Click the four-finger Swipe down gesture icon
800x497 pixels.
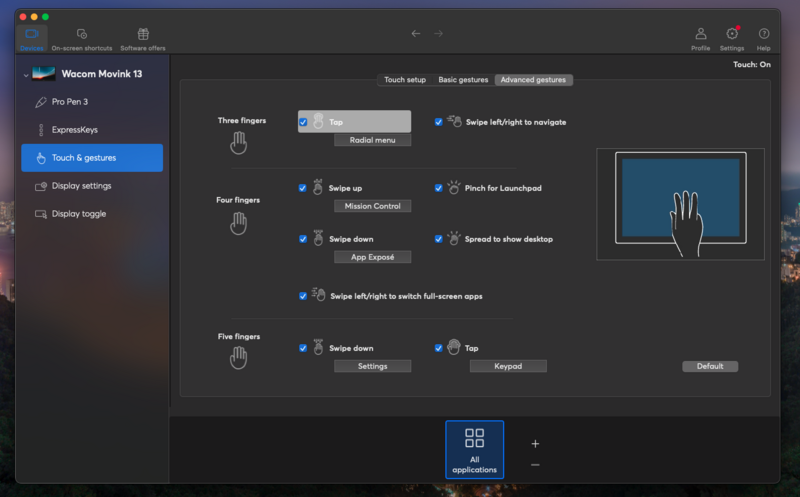pos(318,238)
